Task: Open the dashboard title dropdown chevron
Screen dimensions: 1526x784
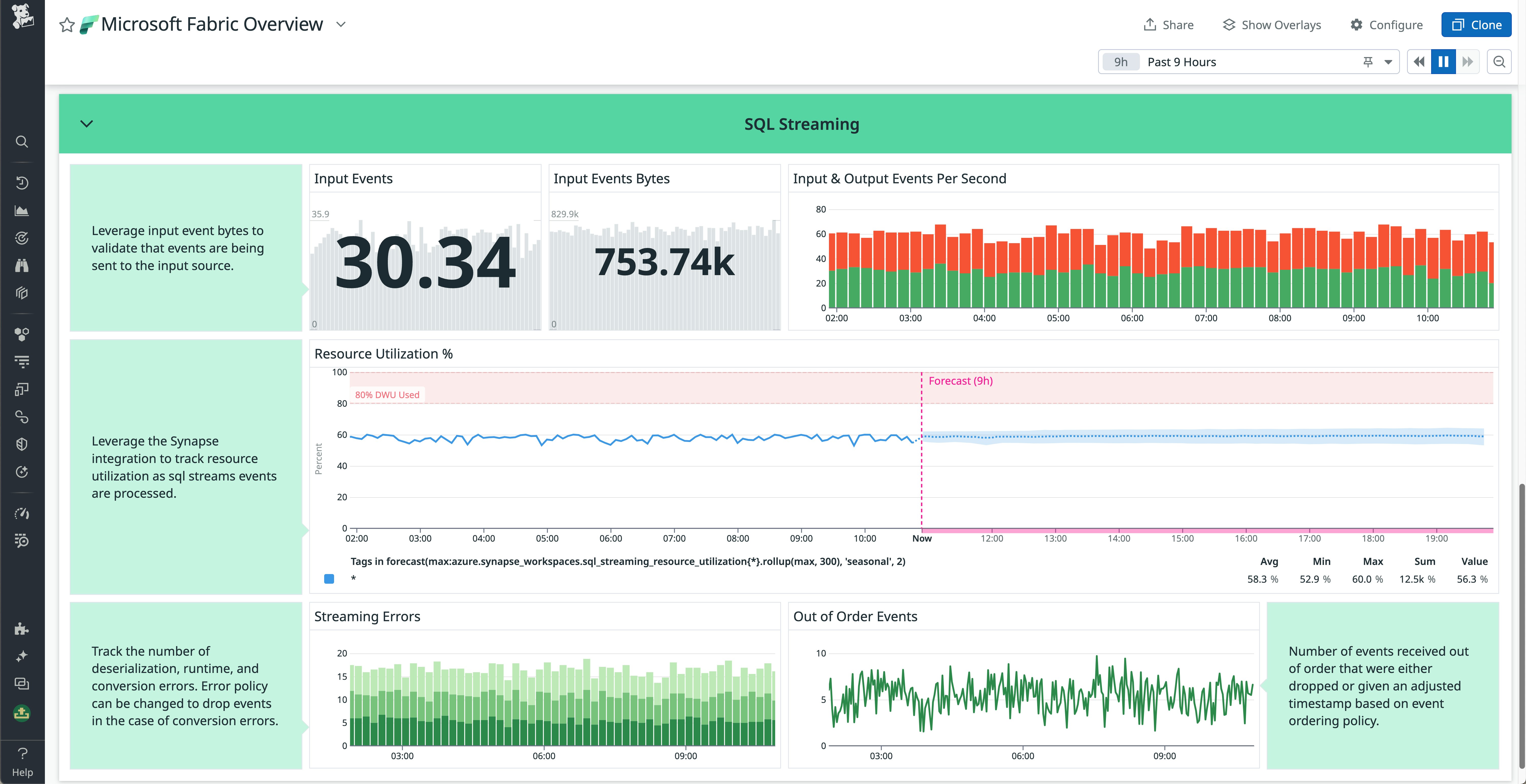Action: tap(341, 24)
